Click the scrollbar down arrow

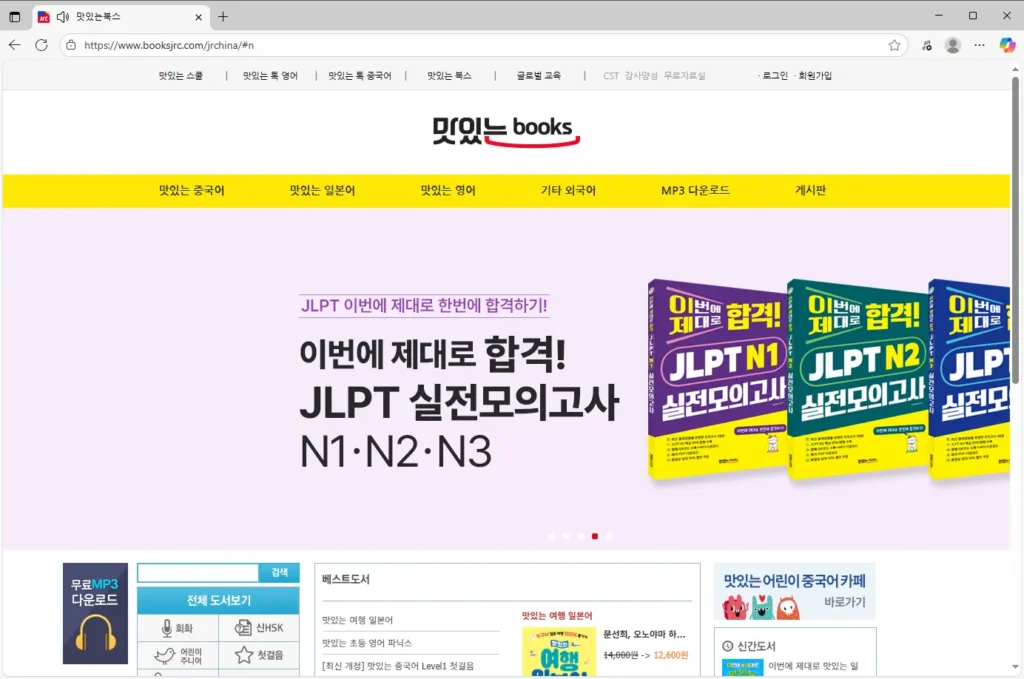(1015, 667)
